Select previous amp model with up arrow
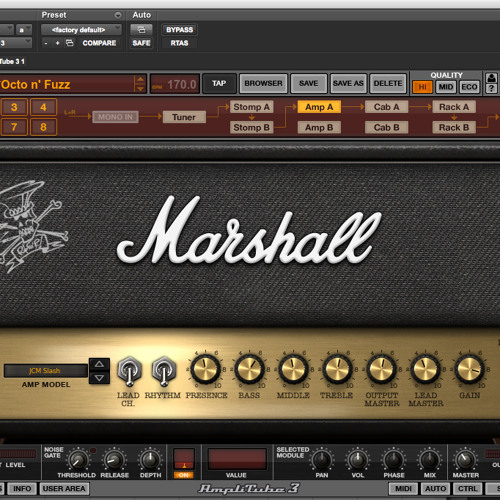This screenshot has height=500, width=500. click(99, 364)
